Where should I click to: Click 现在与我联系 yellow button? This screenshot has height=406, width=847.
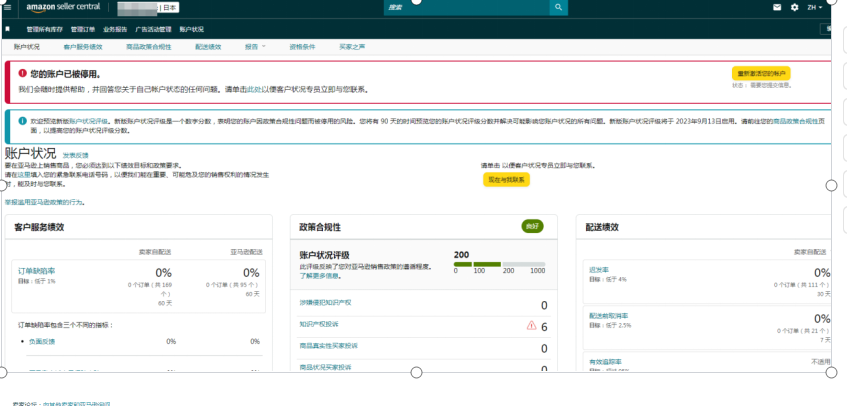pyautogui.click(x=506, y=180)
